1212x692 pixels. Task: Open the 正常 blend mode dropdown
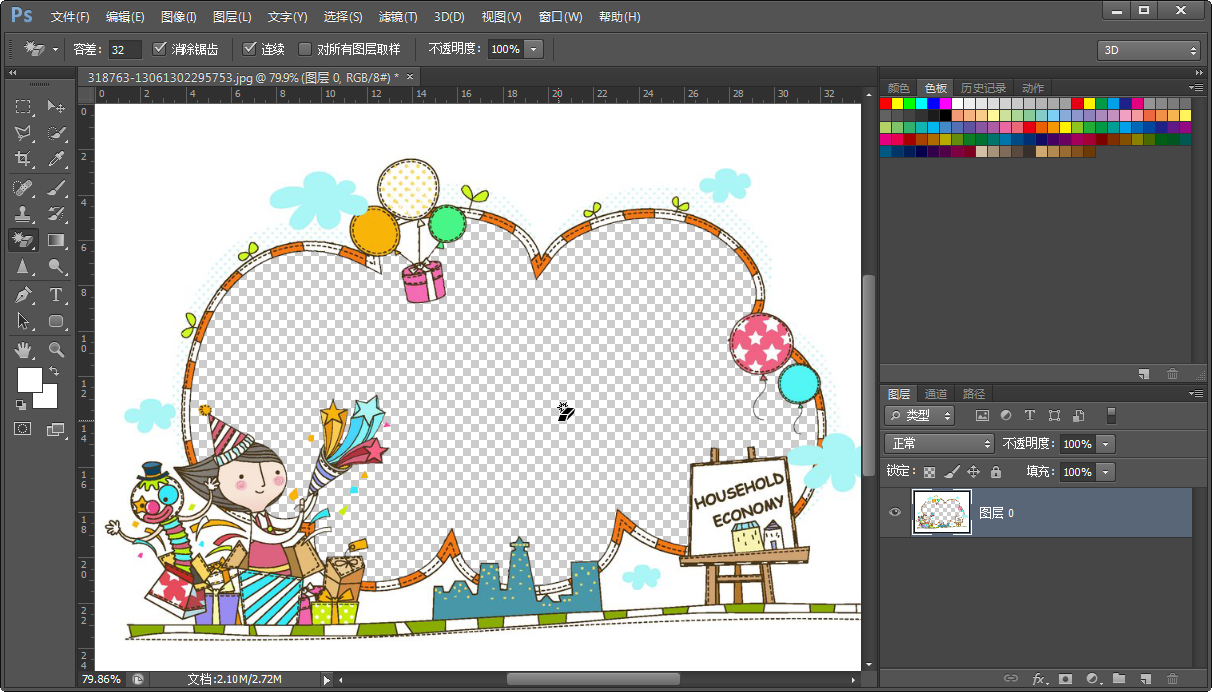tap(939, 444)
